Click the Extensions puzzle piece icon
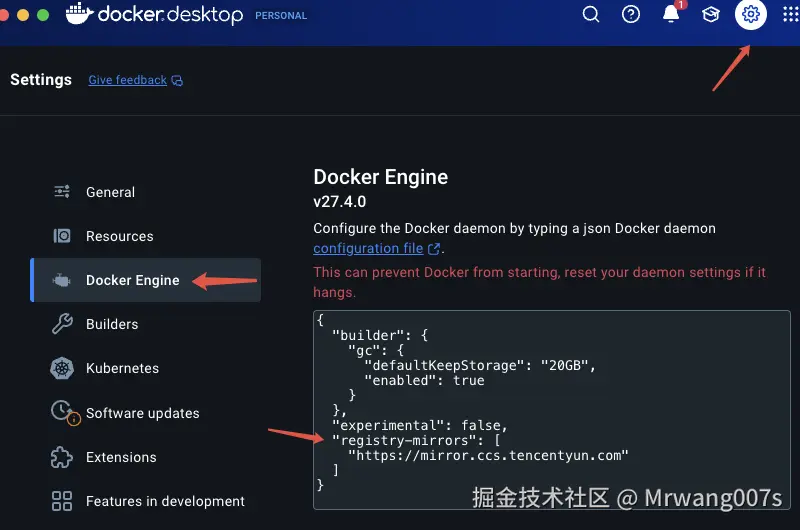Screen dimensions: 800x530 click(x=62, y=457)
